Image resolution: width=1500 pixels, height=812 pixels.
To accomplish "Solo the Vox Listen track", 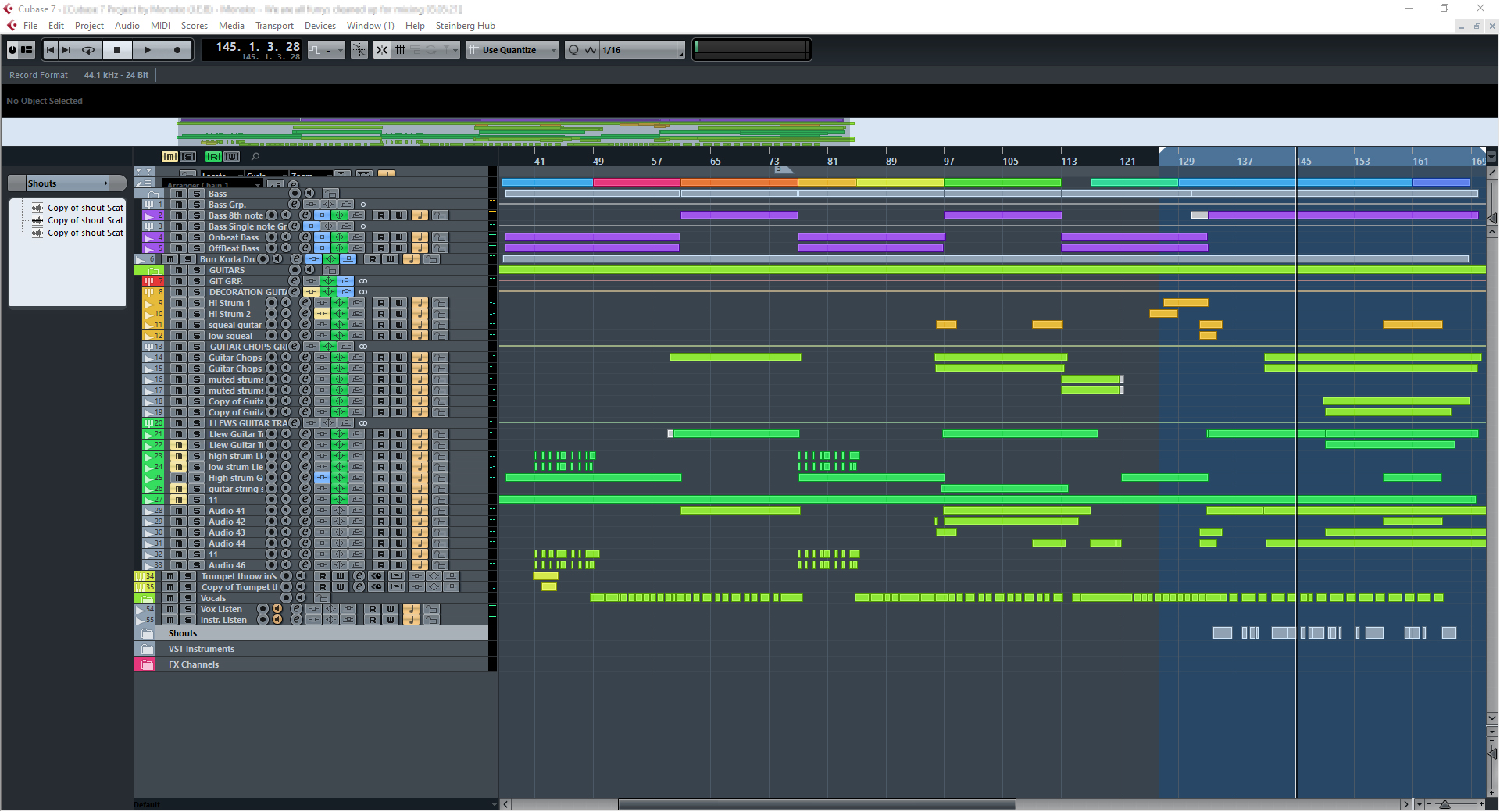I will click(188, 609).
